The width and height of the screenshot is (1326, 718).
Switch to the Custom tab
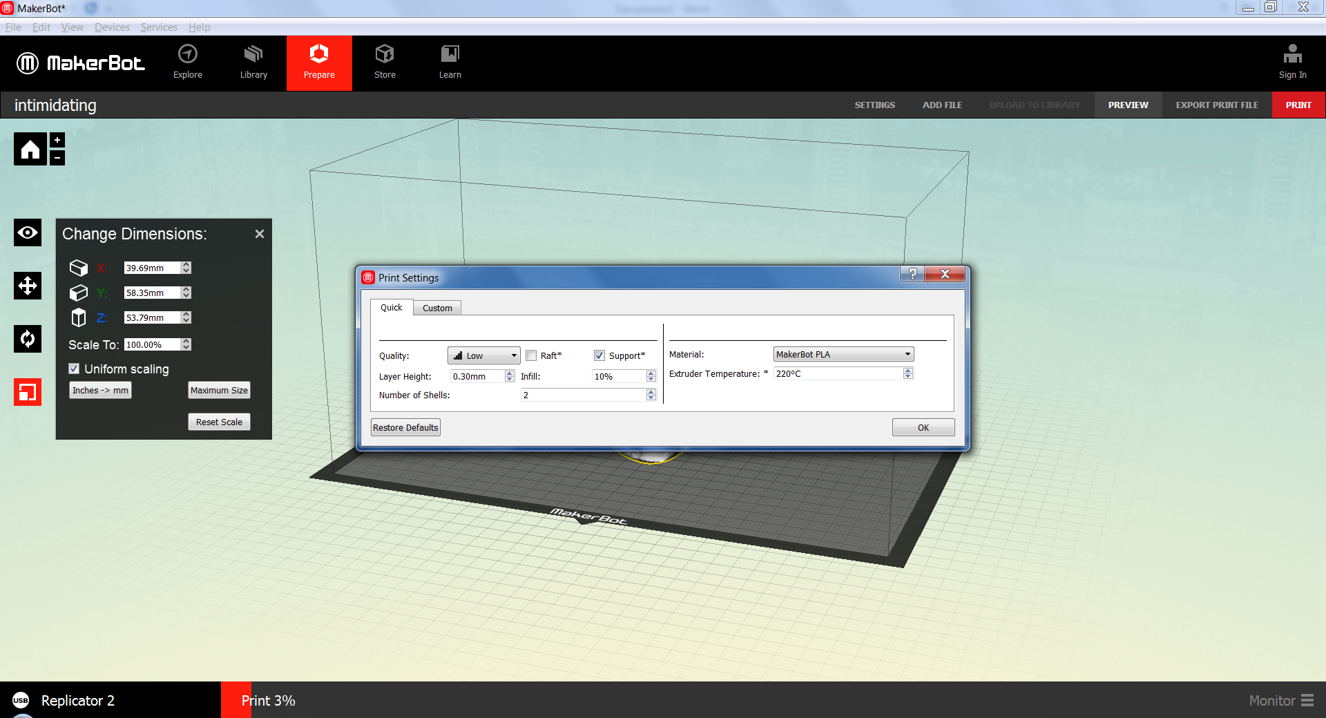point(437,308)
